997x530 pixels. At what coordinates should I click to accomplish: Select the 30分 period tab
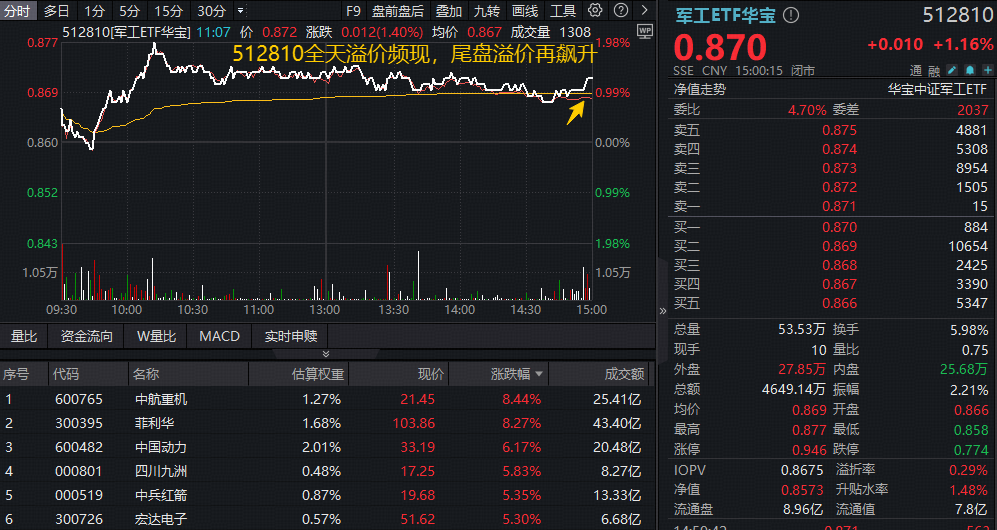coord(210,11)
